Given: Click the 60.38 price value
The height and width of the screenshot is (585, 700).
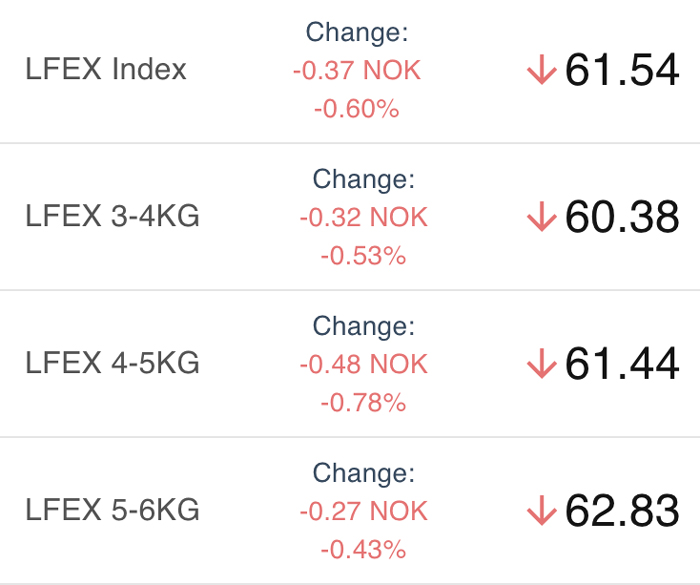Looking at the screenshot, I should [622, 217].
